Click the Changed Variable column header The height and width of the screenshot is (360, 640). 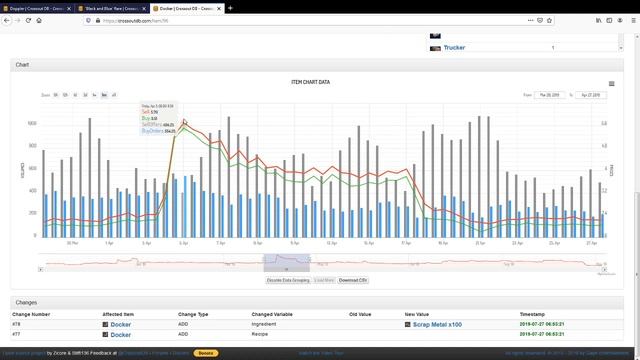point(272,314)
